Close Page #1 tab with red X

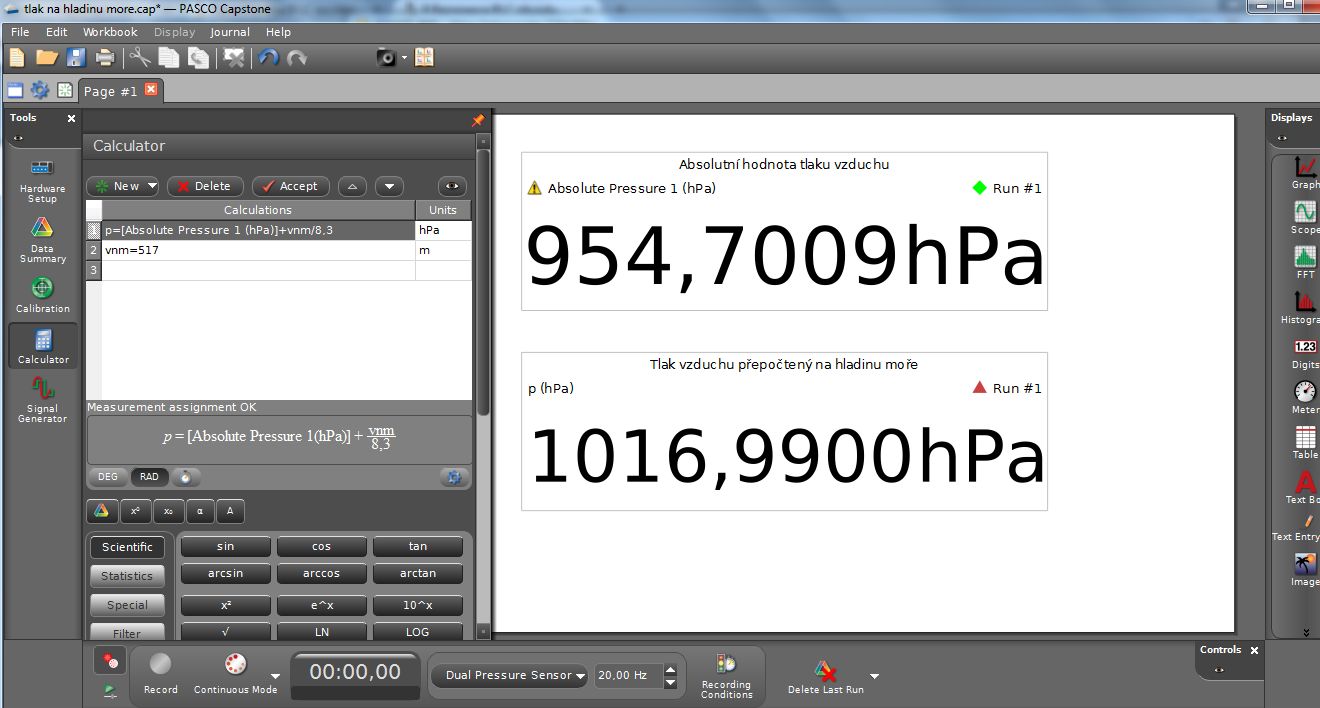click(151, 89)
